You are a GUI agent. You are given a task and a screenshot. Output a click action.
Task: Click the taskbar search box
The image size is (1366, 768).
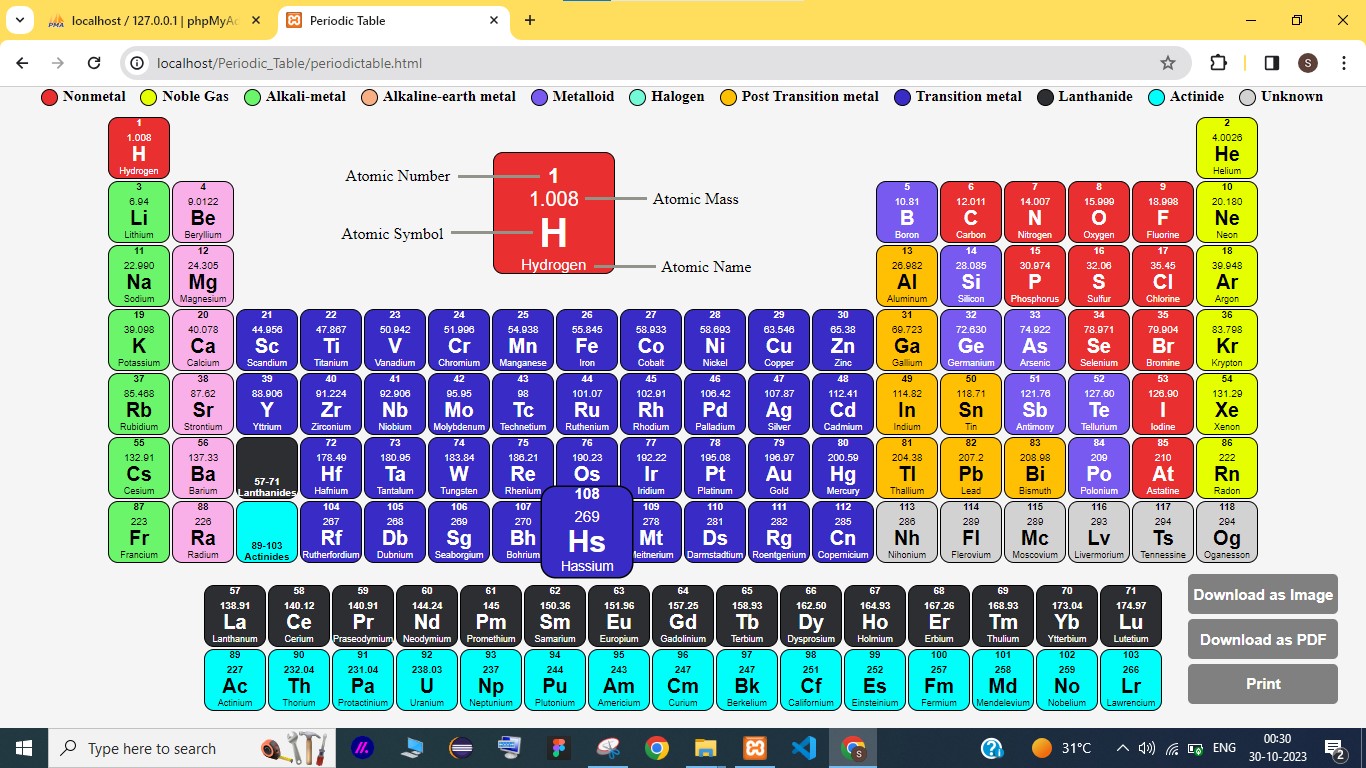tap(191, 748)
